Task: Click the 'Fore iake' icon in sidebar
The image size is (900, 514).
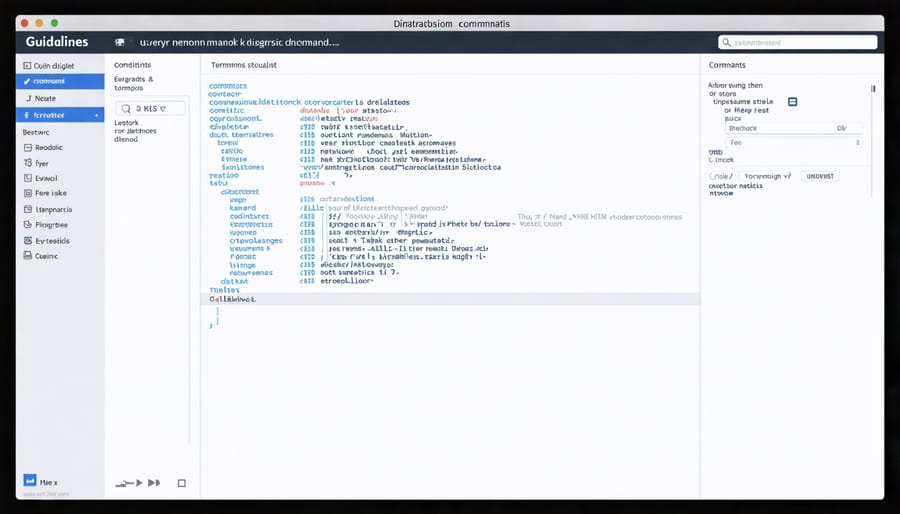Action: pos(28,193)
